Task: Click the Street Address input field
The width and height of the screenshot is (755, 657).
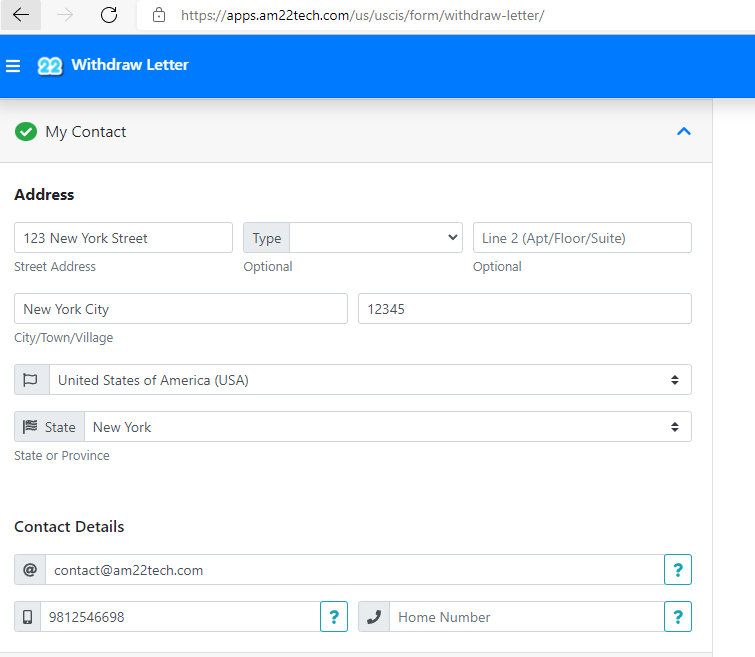Action: (x=123, y=238)
